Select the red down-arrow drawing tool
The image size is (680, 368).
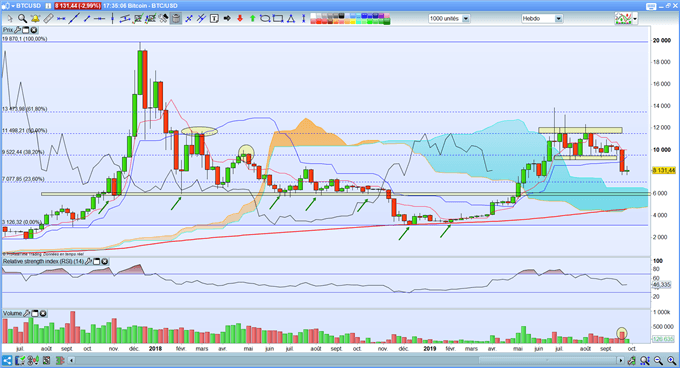coord(239,18)
